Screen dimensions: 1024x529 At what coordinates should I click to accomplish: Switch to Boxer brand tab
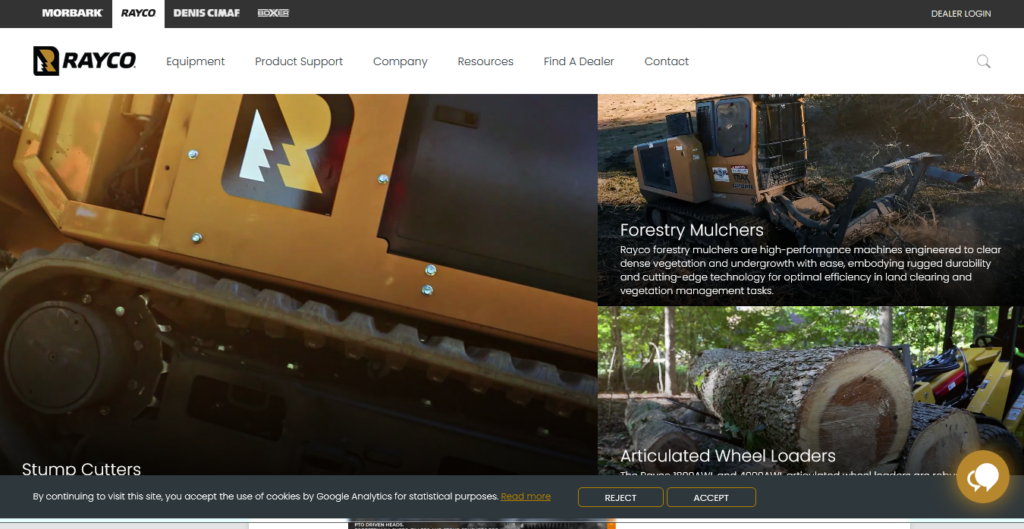pyautogui.click(x=273, y=13)
